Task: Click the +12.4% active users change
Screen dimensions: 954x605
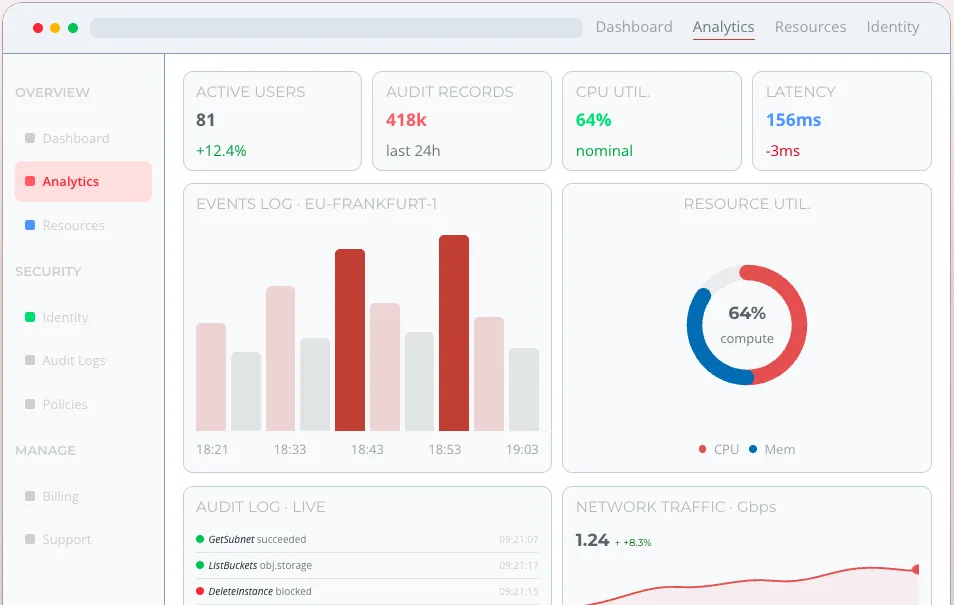Action: point(221,151)
